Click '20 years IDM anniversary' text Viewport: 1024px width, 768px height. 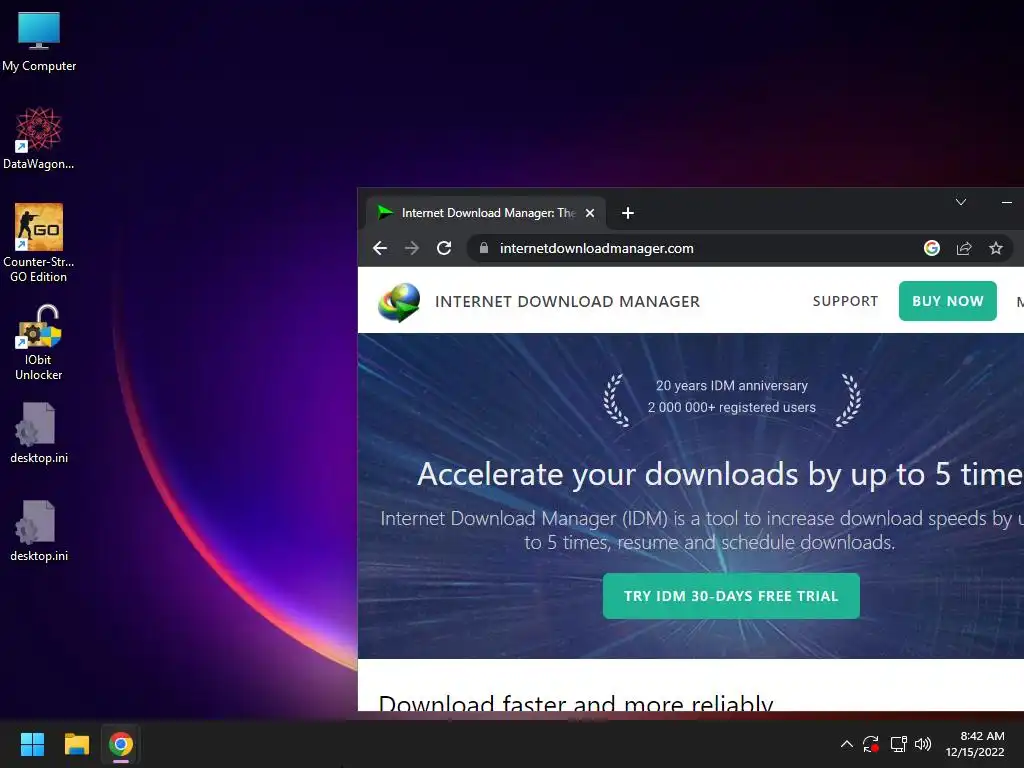(731, 385)
